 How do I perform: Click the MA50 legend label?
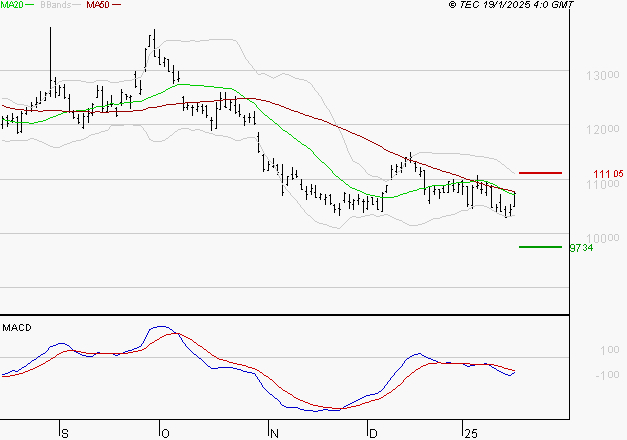pos(98,6)
